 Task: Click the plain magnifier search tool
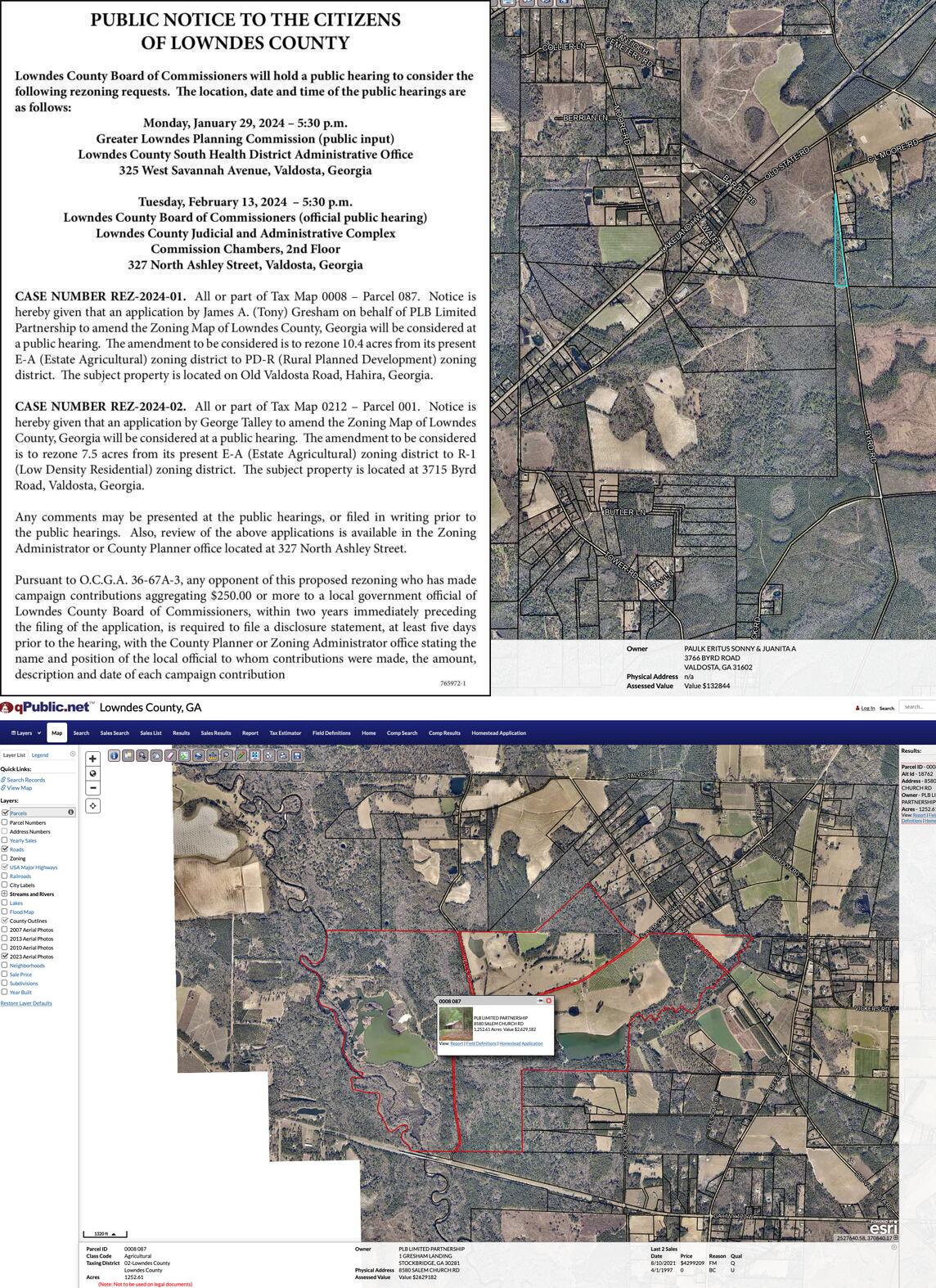coord(227,755)
